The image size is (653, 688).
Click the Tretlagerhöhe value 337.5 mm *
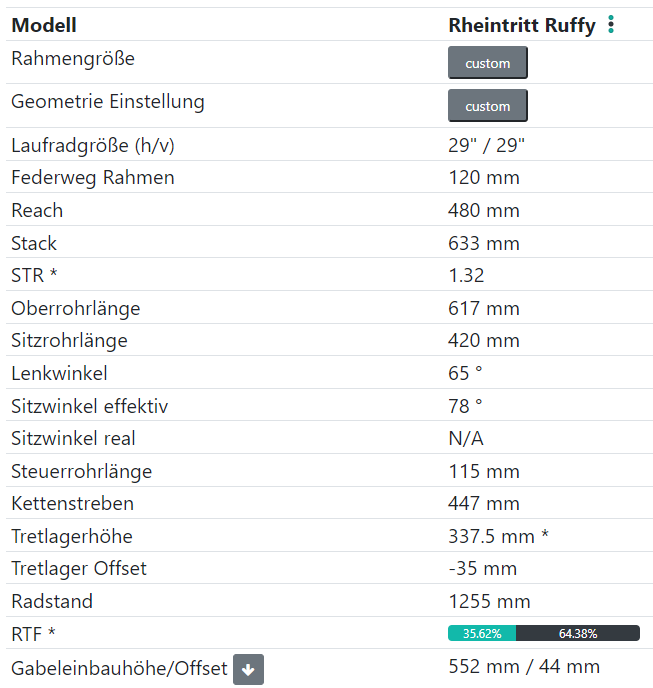[x=498, y=536]
